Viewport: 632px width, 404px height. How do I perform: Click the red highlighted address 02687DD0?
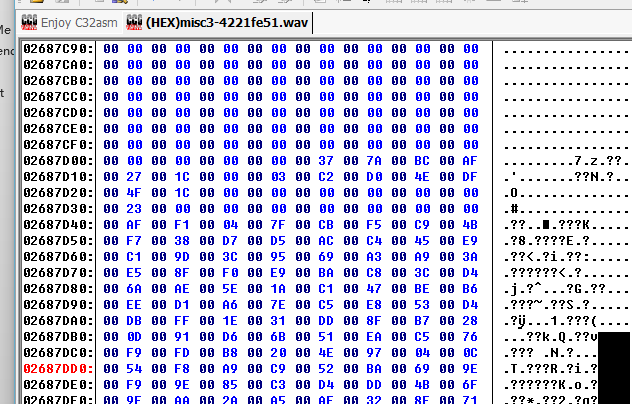57,369
